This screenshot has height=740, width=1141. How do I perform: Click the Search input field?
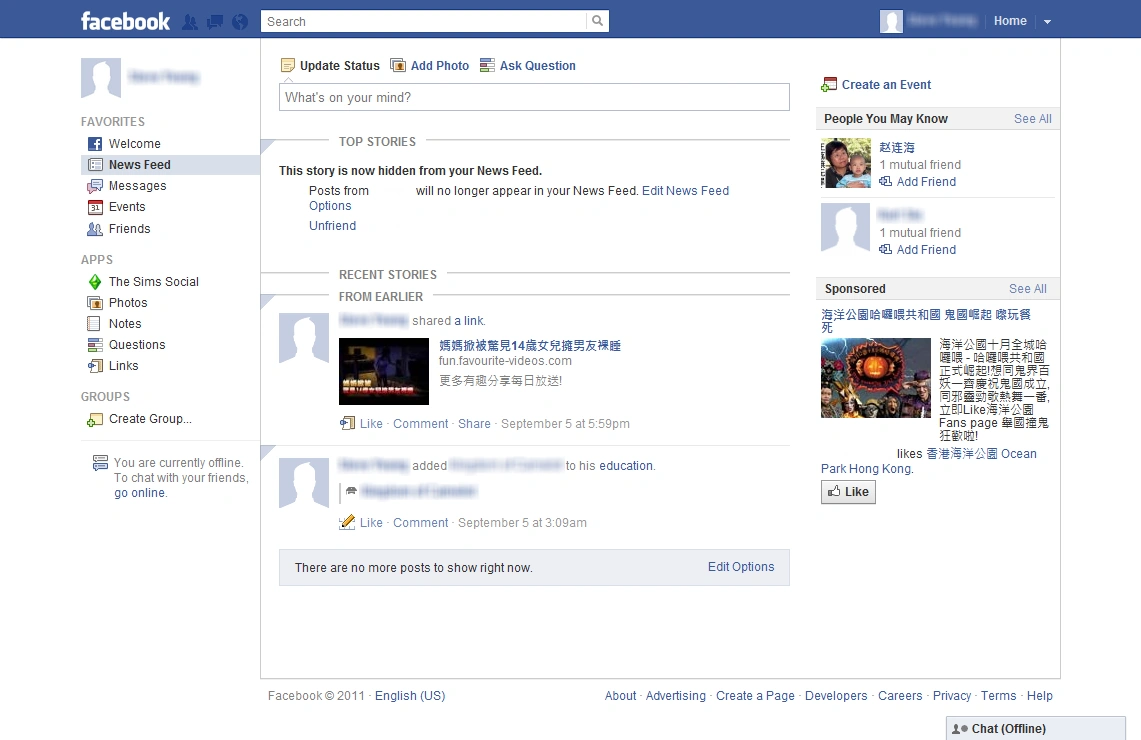pyautogui.click(x=424, y=21)
